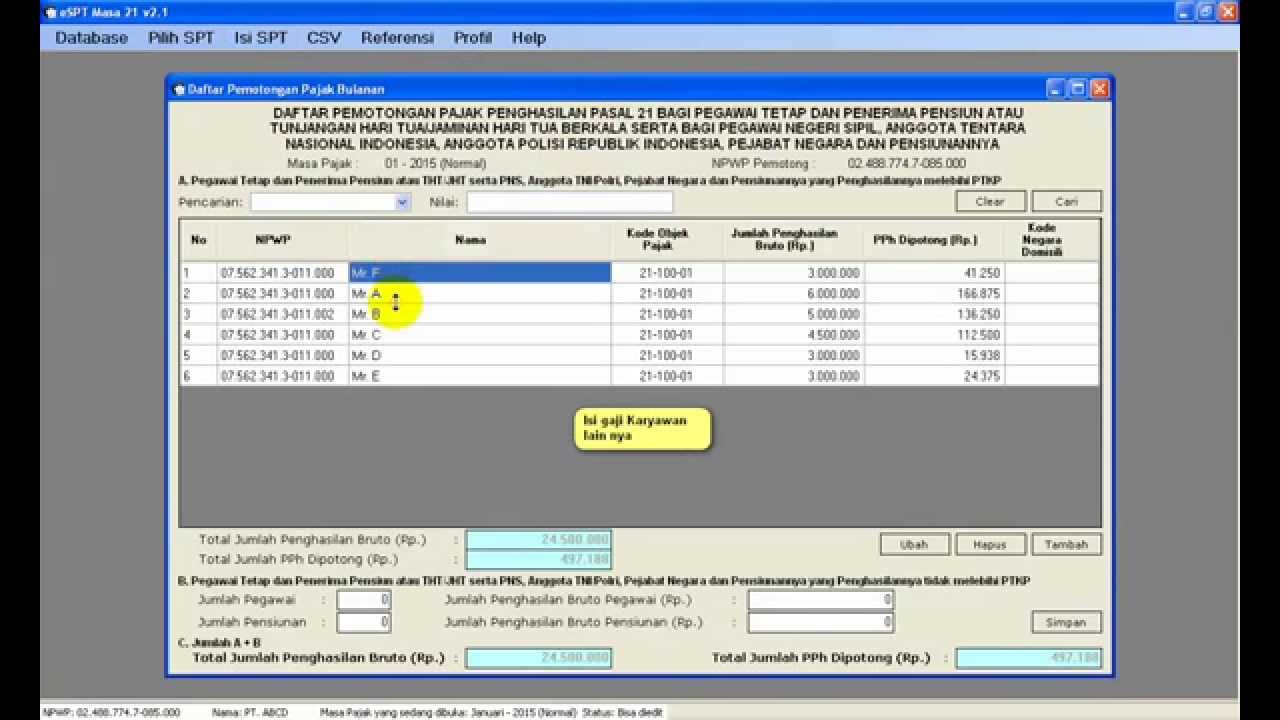Open the Isi SPT menu
Viewport: 1280px width, 720px height.
[260, 38]
